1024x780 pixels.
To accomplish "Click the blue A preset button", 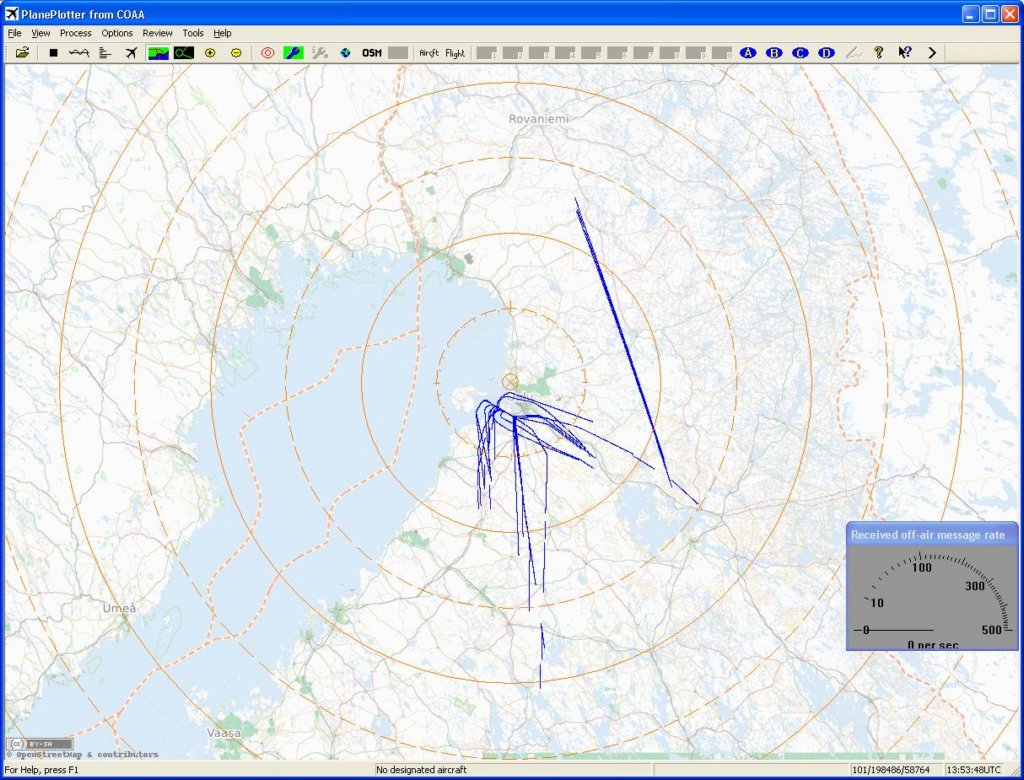I will coord(748,53).
